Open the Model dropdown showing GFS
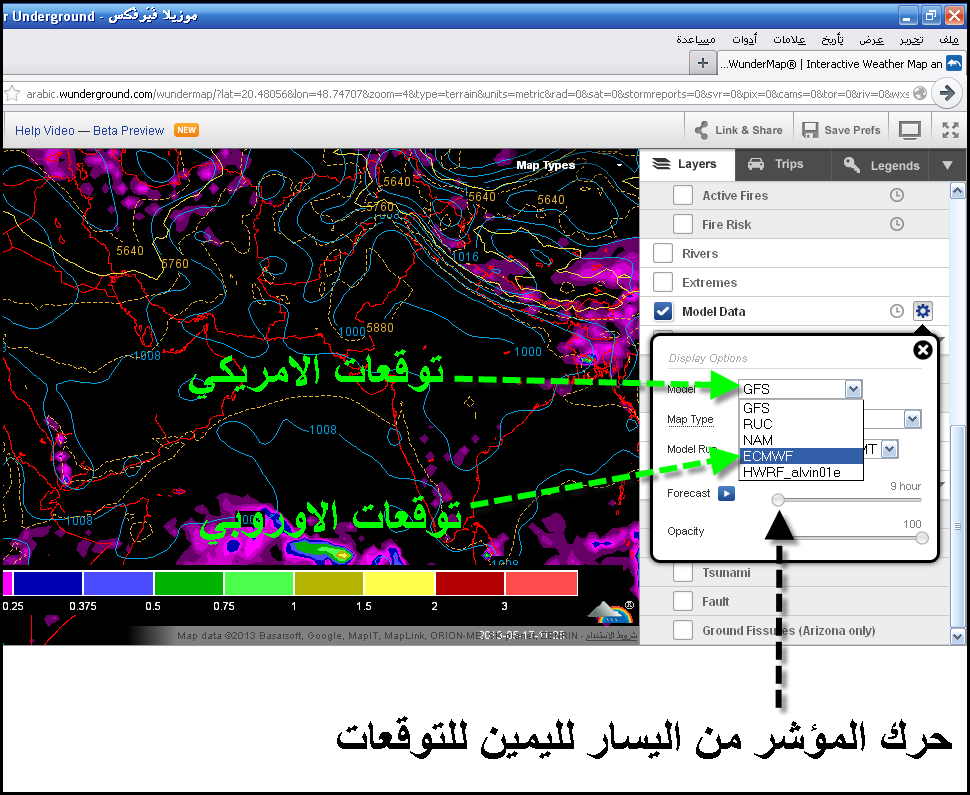Viewport: 970px width, 795px height. tap(800, 389)
